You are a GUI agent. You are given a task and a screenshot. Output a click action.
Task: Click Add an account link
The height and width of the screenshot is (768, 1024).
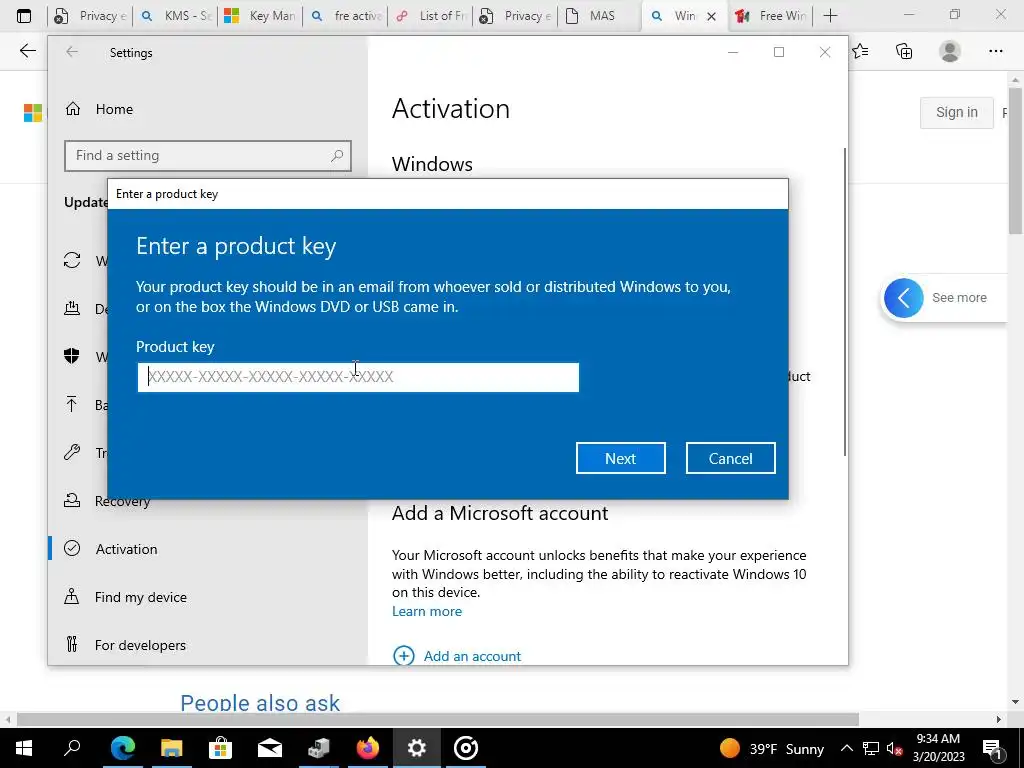point(472,656)
